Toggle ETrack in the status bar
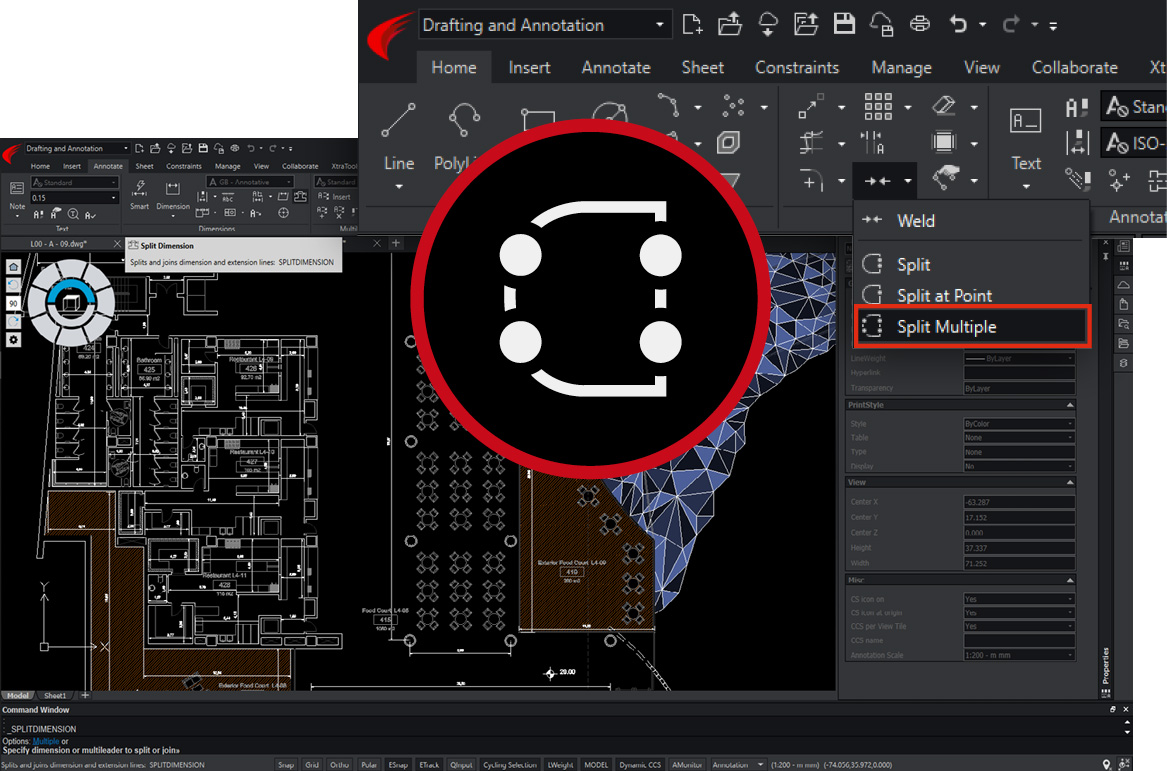 click(x=429, y=764)
